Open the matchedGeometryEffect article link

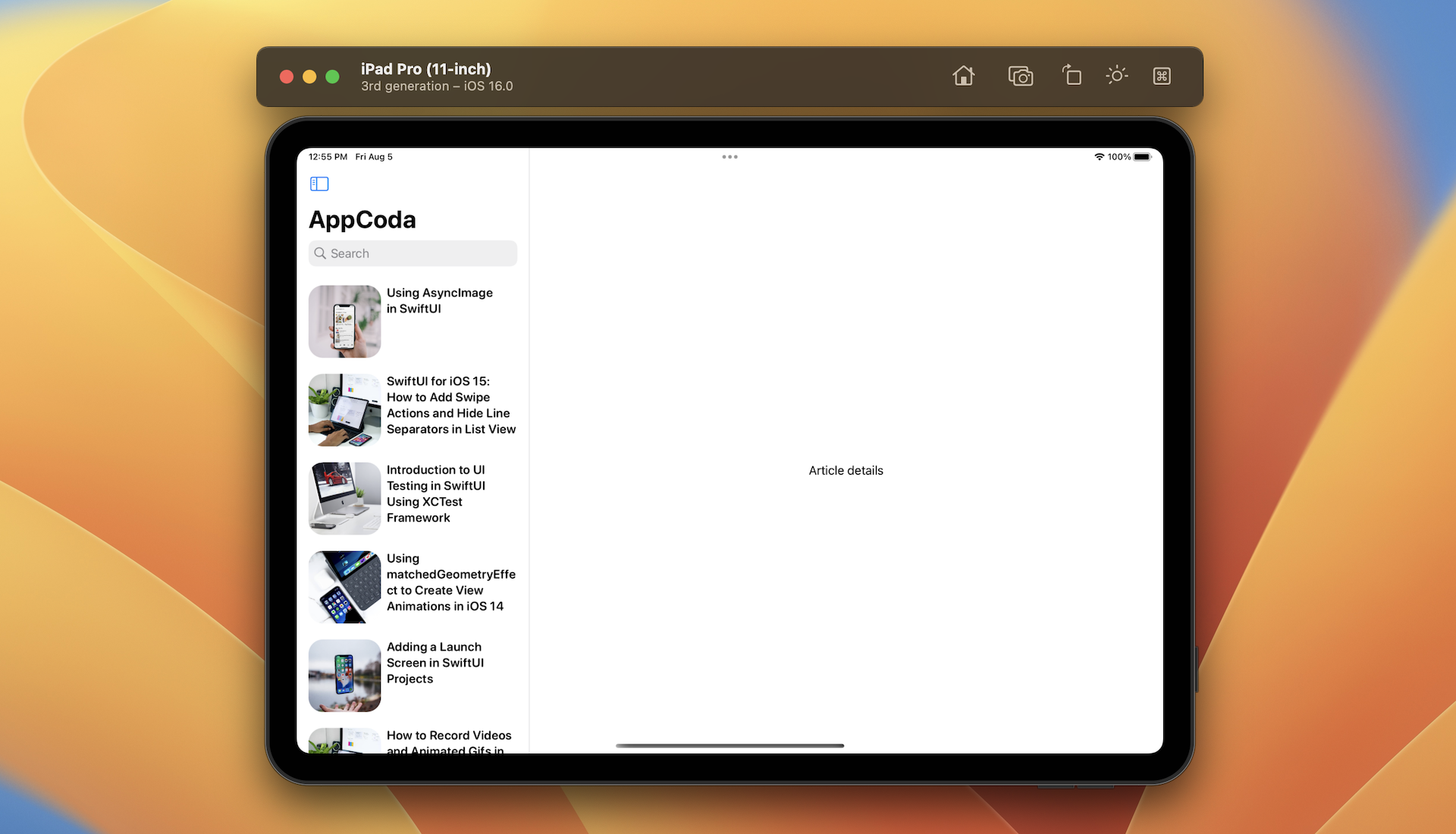413,582
